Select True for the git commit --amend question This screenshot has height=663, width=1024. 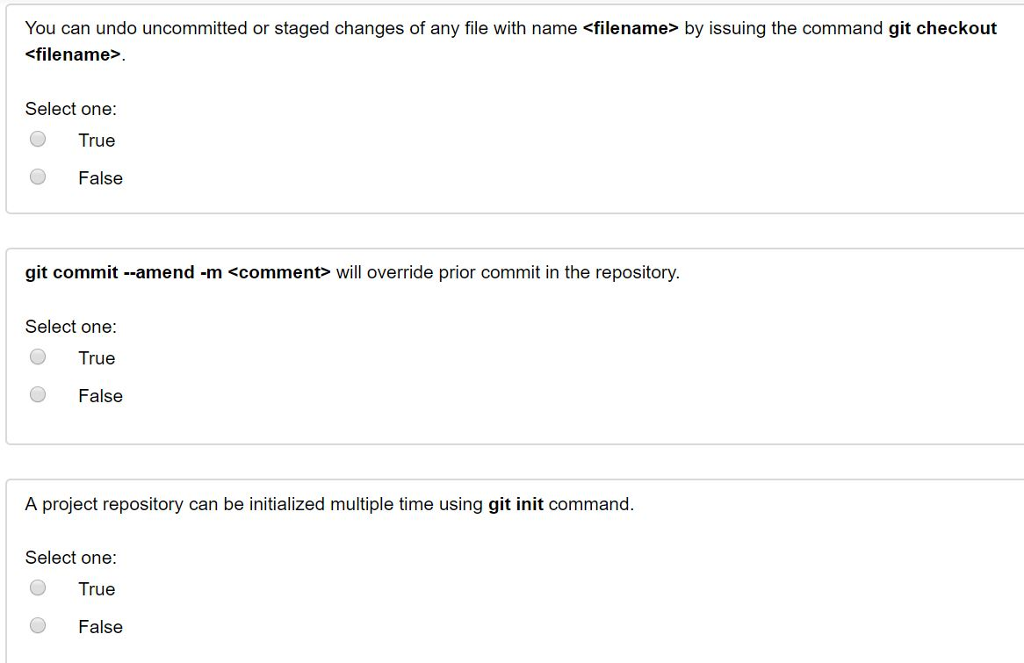[37, 356]
